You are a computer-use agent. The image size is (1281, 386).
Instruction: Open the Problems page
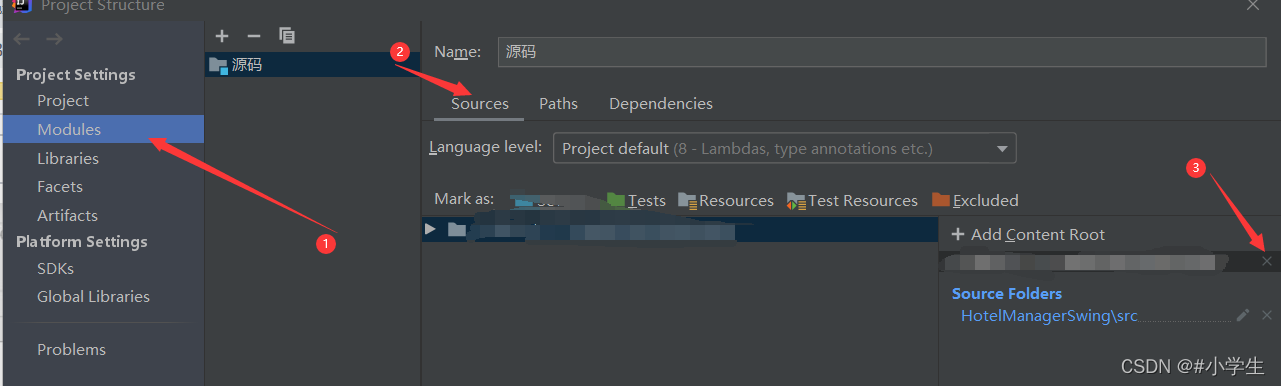coord(71,350)
